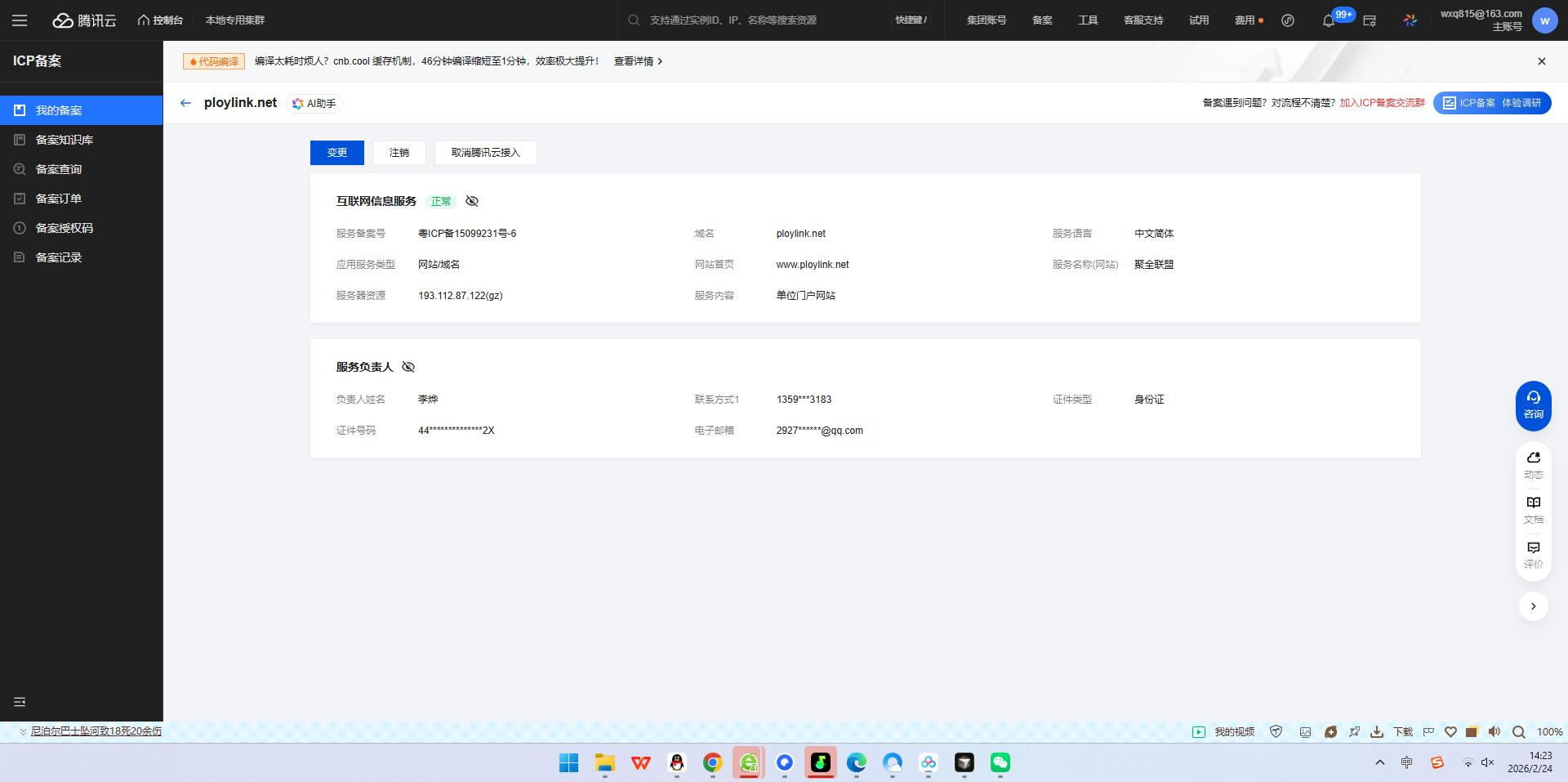Click the 100% browser zoom level
This screenshot has width=1568, height=782.
(1549, 732)
